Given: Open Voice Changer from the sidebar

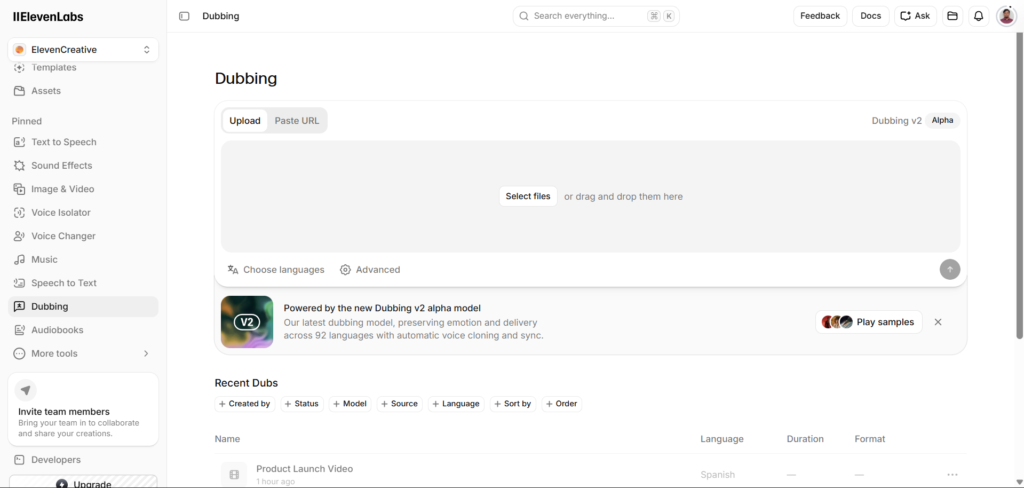Looking at the screenshot, I should 83,236.
